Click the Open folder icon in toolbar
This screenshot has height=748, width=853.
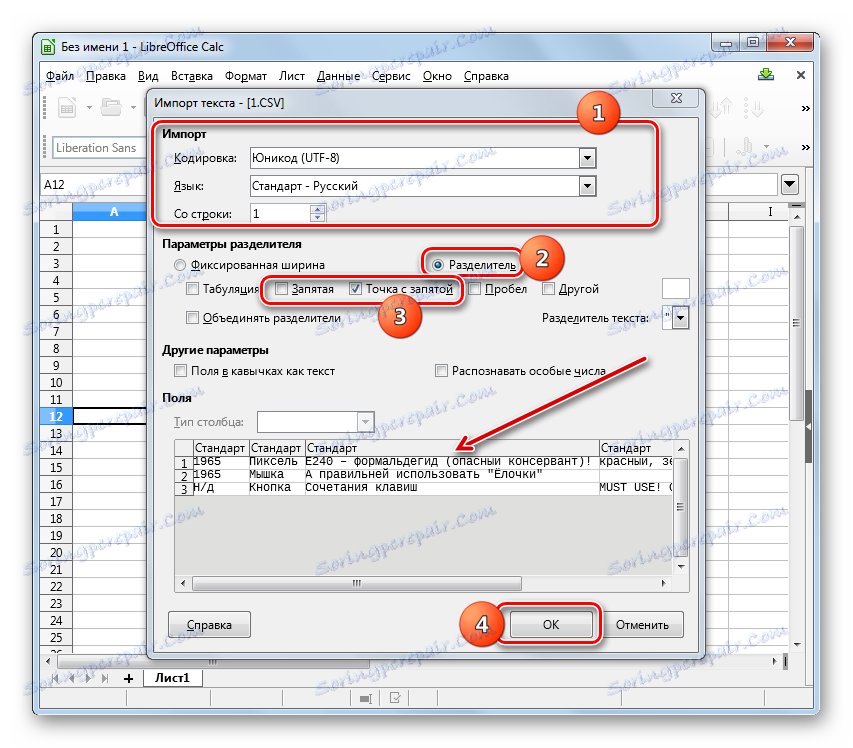click(111, 107)
